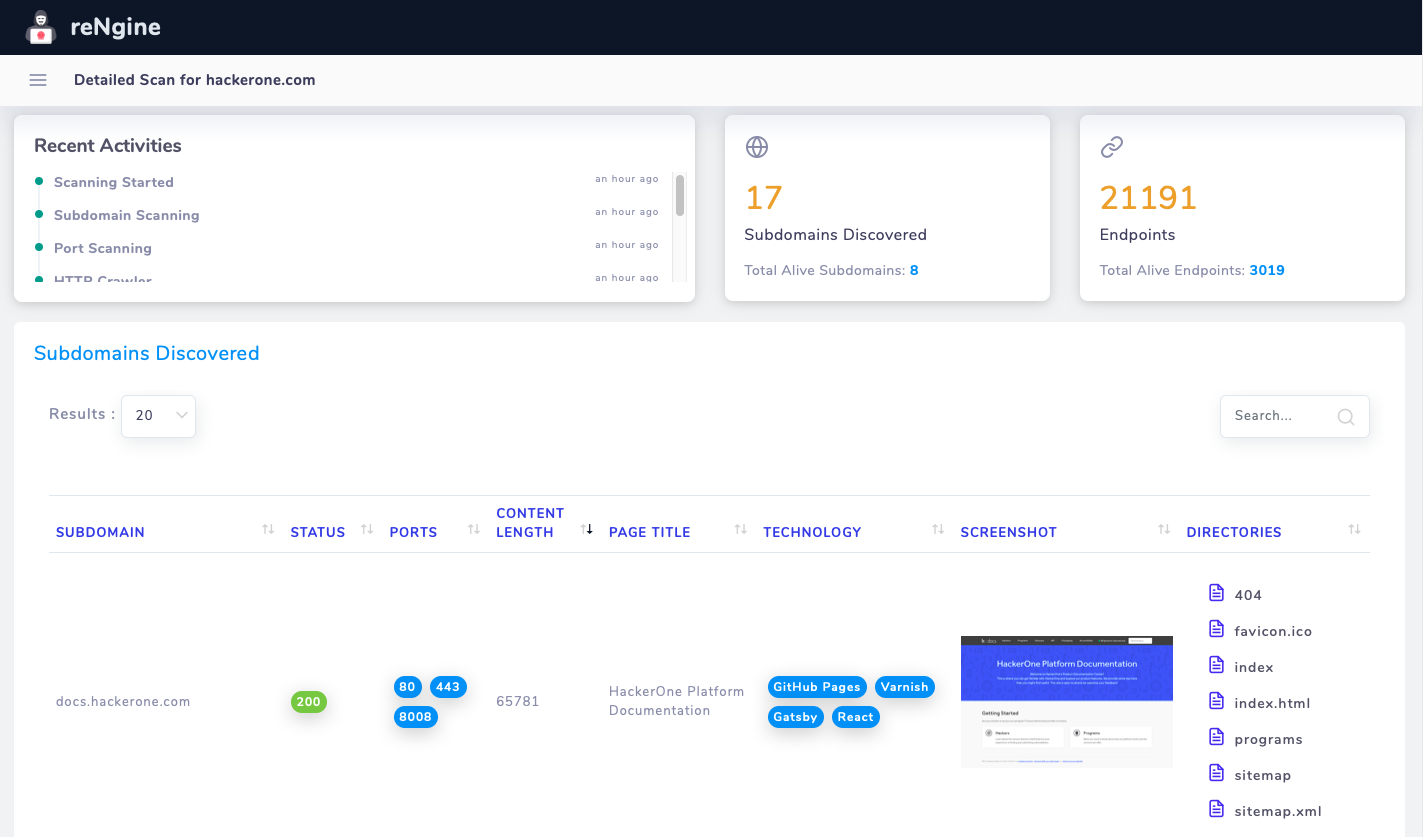This screenshot has height=837, width=1423.
Task: Click the SUBDOMAIN column header
Action: [x=100, y=533]
